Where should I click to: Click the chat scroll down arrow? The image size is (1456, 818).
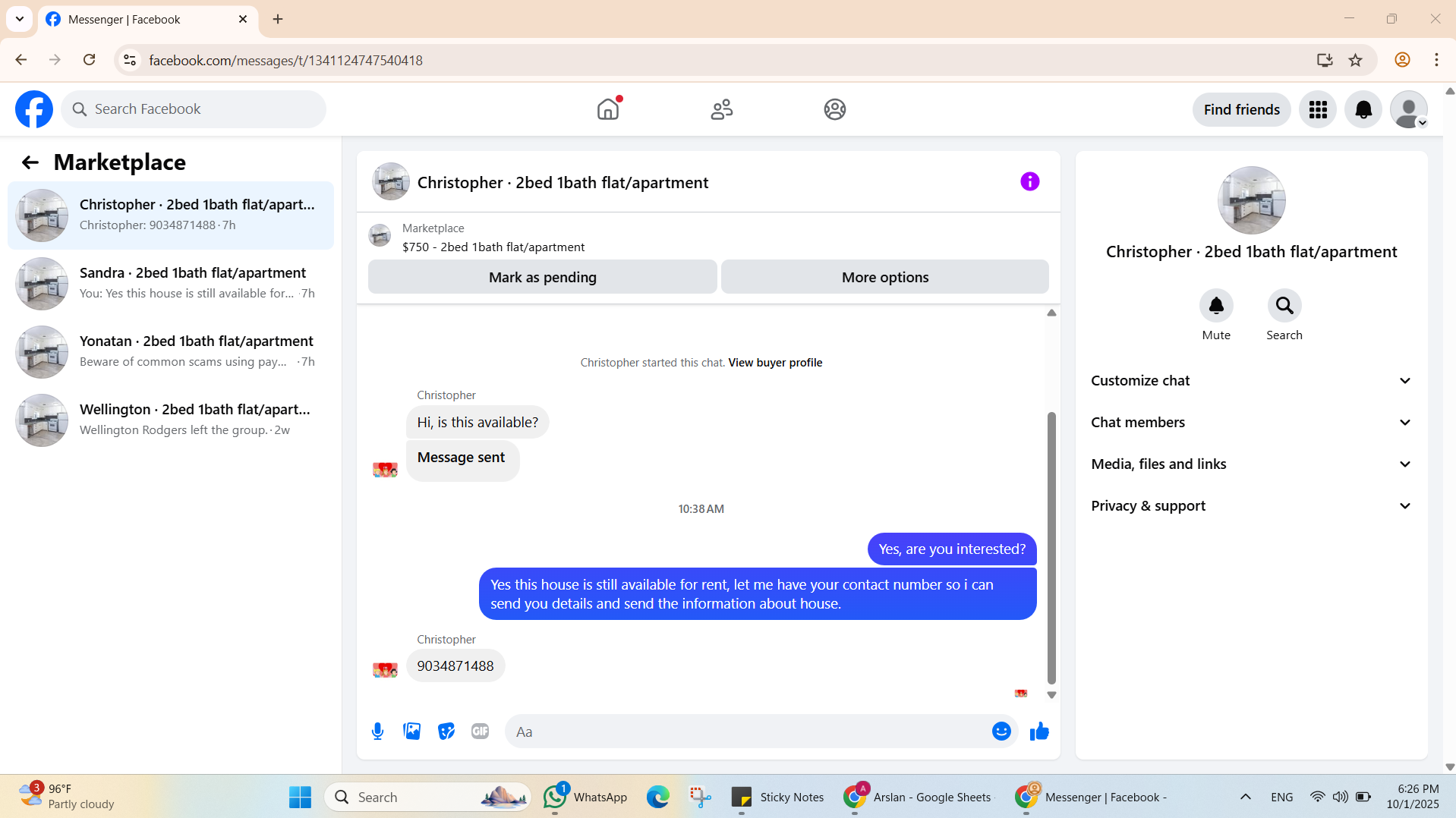pos(1051,695)
